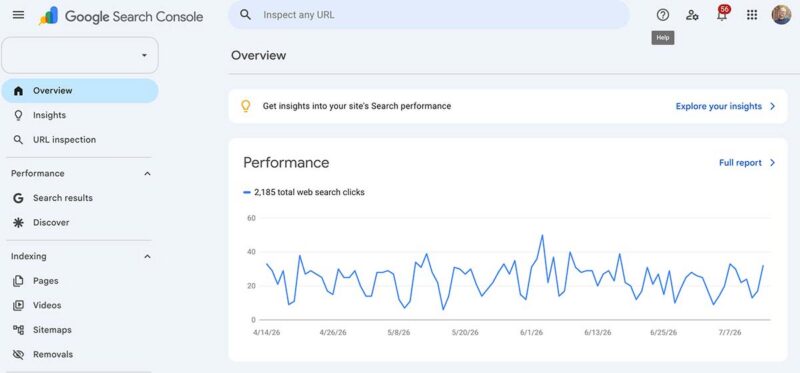Open Removals in the sidebar
800x373 pixels.
click(x=80, y=354)
